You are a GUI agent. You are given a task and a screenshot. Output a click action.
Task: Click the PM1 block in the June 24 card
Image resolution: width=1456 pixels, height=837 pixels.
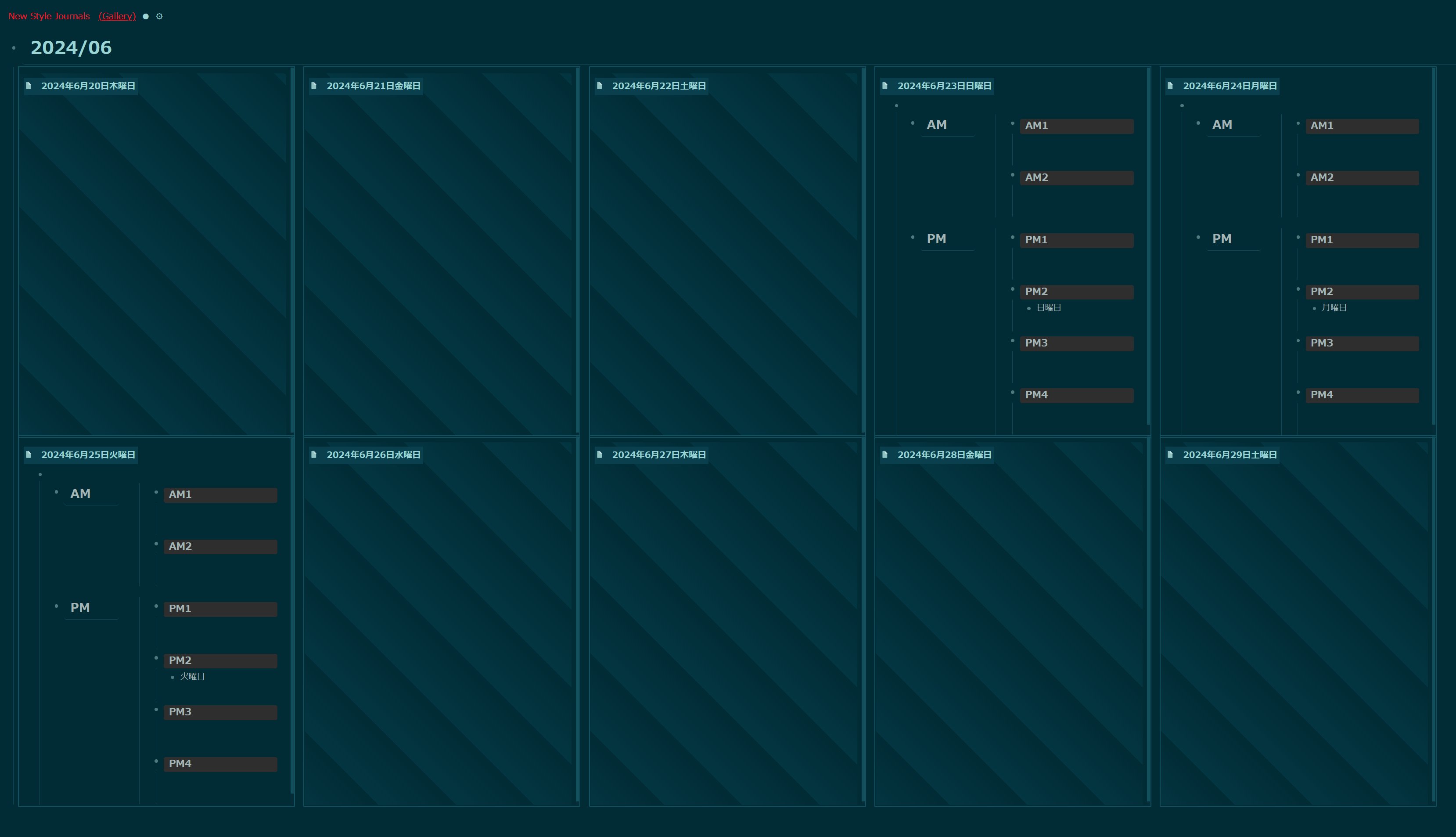pyautogui.click(x=1362, y=240)
